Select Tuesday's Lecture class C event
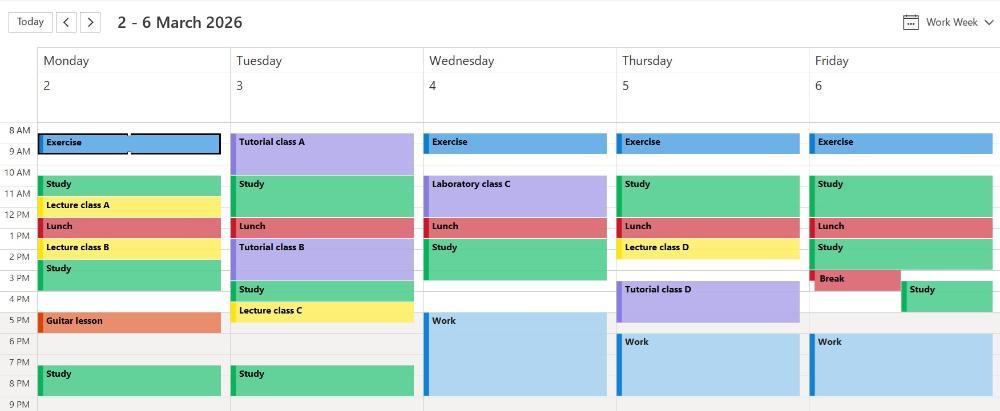The image size is (1000, 411). tap(322, 312)
